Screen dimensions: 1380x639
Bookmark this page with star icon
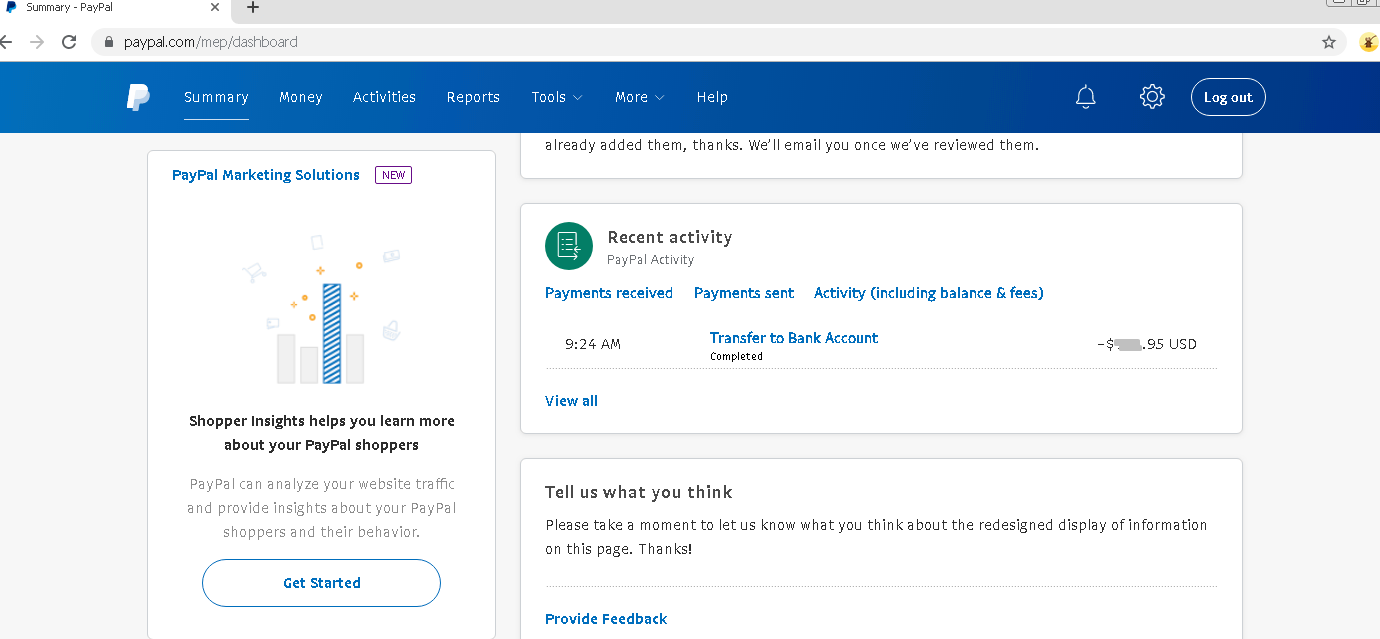[1329, 42]
